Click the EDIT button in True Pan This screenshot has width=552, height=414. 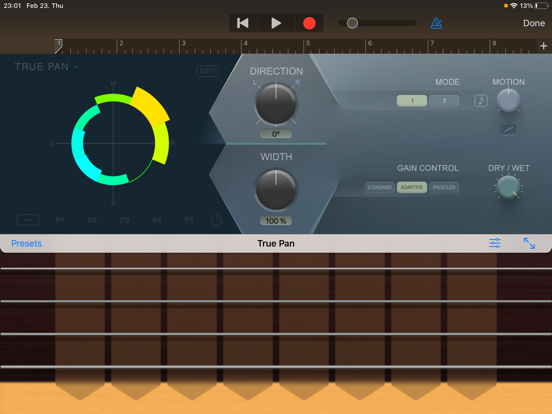(207, 71)
